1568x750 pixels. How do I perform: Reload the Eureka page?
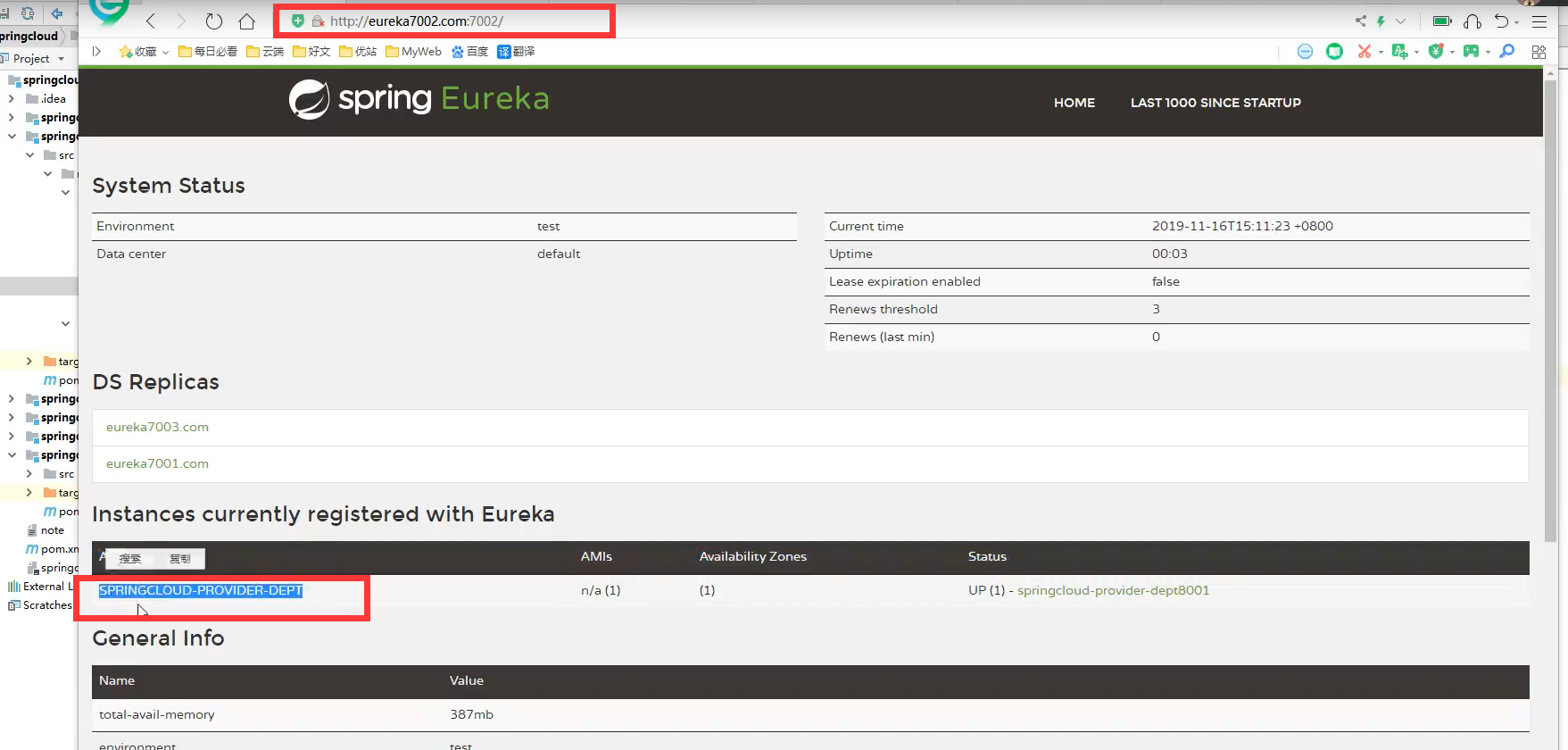pyautogui.click(x=214, y=21)
